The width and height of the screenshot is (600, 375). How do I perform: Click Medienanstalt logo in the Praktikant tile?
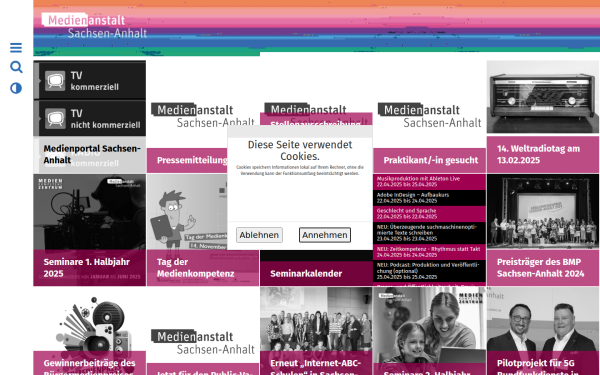click(430, 115)
